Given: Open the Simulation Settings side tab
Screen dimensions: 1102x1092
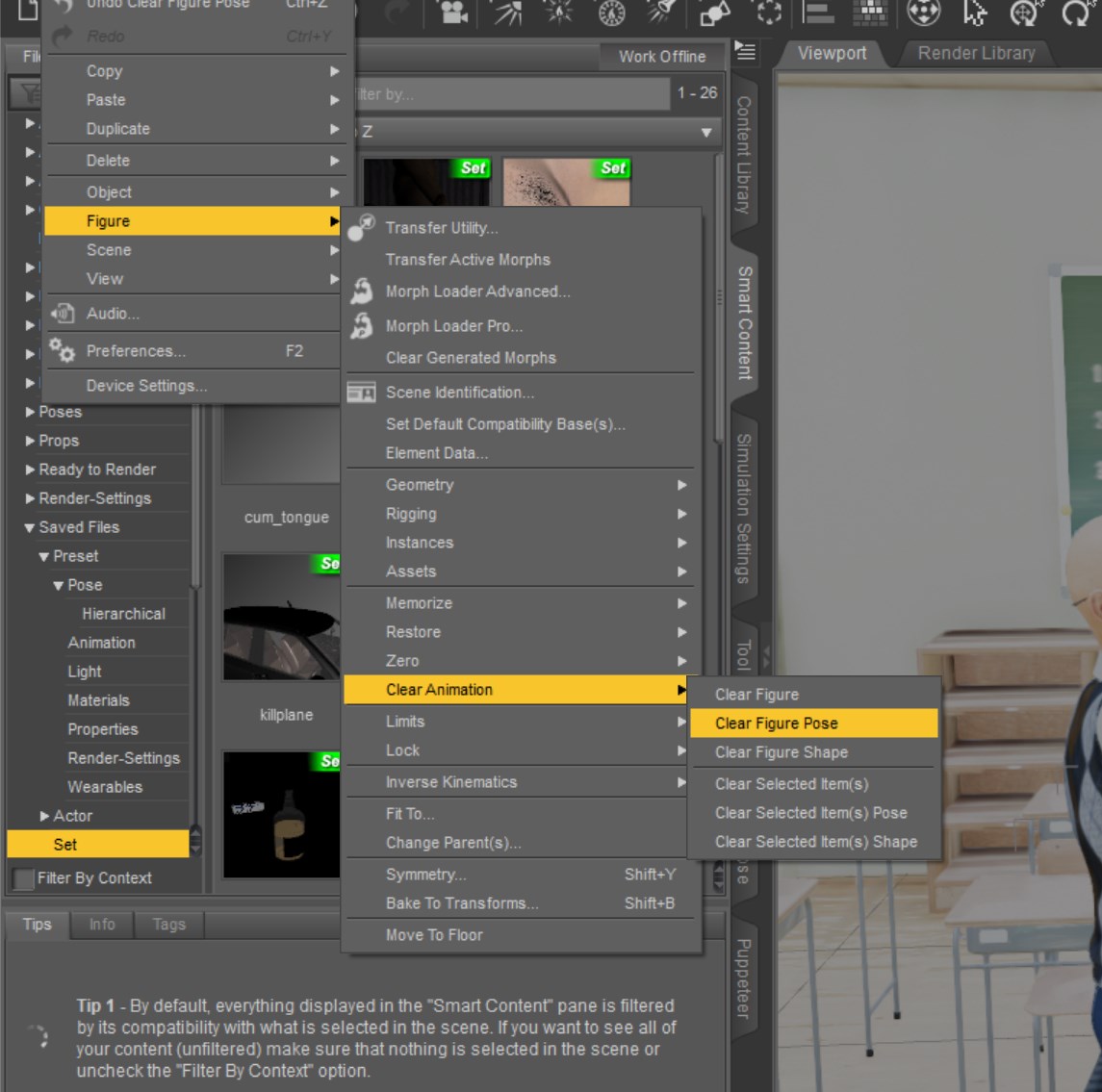Looking at the screenshot, I should point(744,509).
